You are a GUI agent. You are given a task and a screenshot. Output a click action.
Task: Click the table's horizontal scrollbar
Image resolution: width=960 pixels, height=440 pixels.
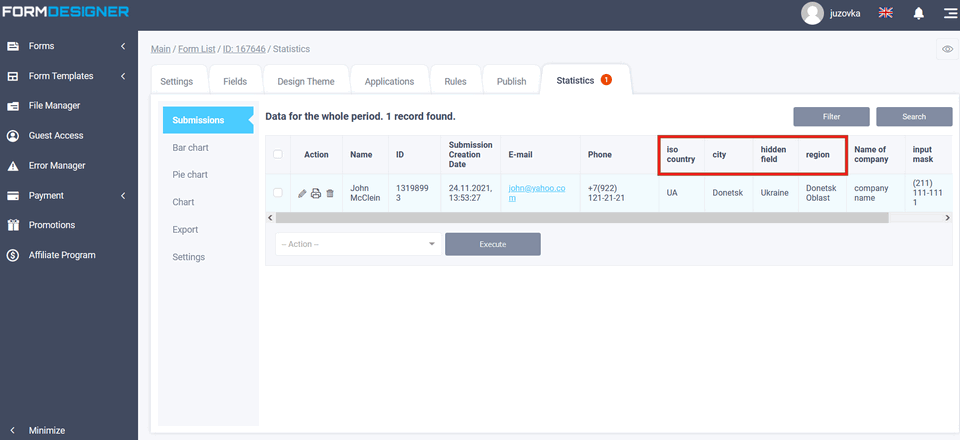(600, 217)
